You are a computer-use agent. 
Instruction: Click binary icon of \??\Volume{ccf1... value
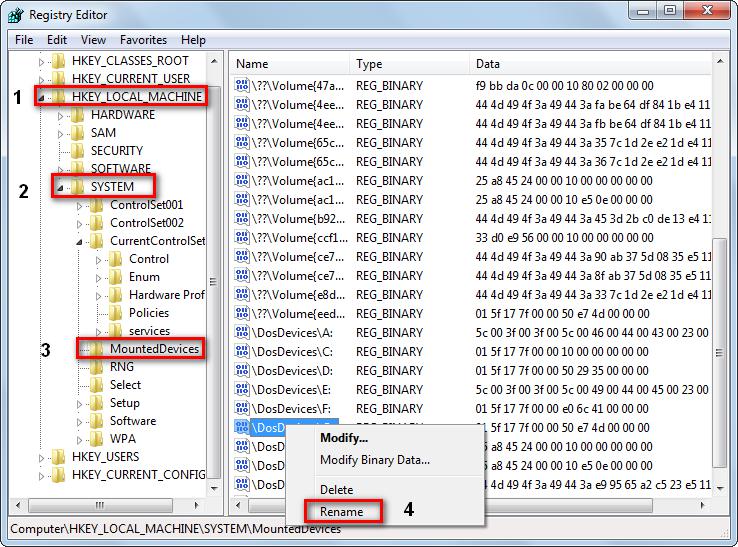click(241, 237)
